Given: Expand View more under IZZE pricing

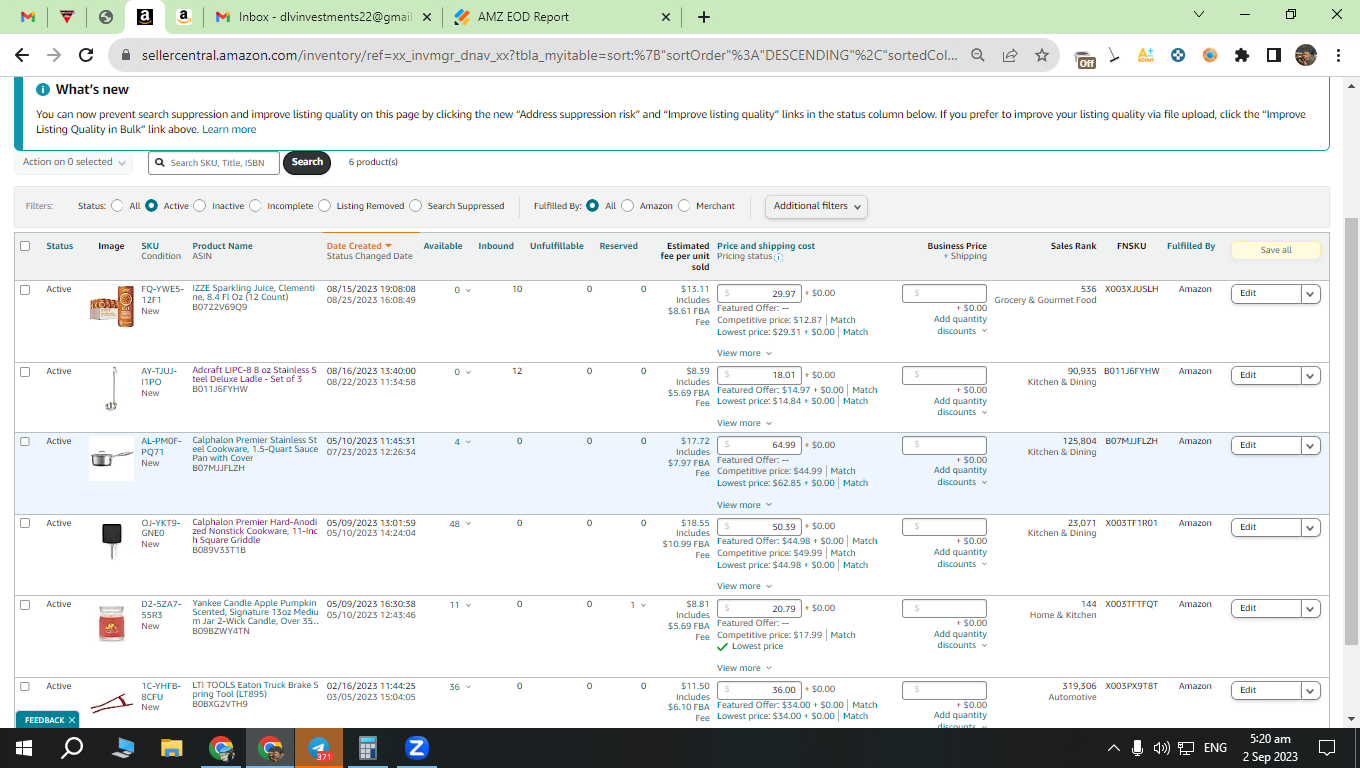Looking at the screenshot, I should click(744, 353).
